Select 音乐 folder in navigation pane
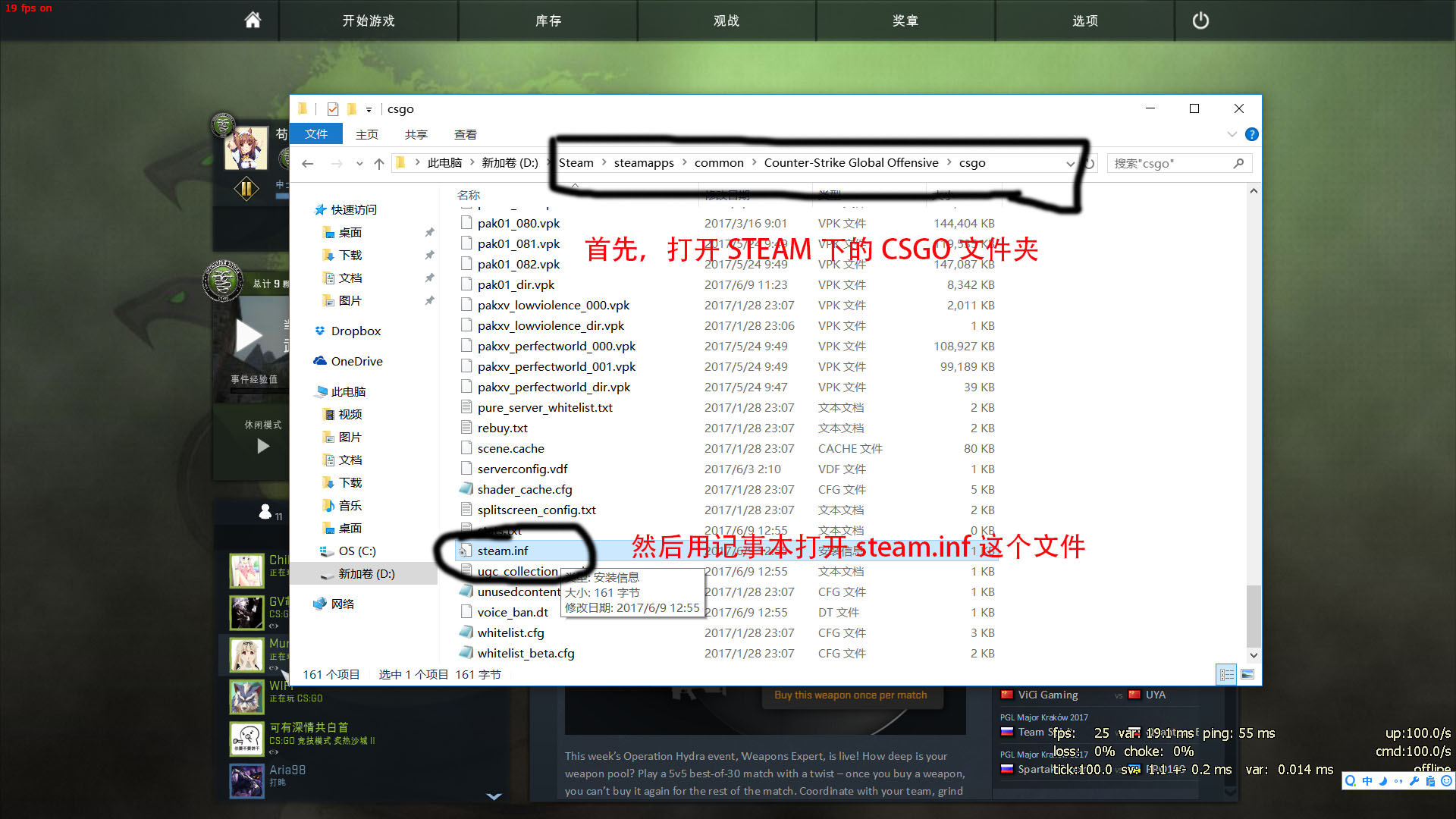 [350, 506]
